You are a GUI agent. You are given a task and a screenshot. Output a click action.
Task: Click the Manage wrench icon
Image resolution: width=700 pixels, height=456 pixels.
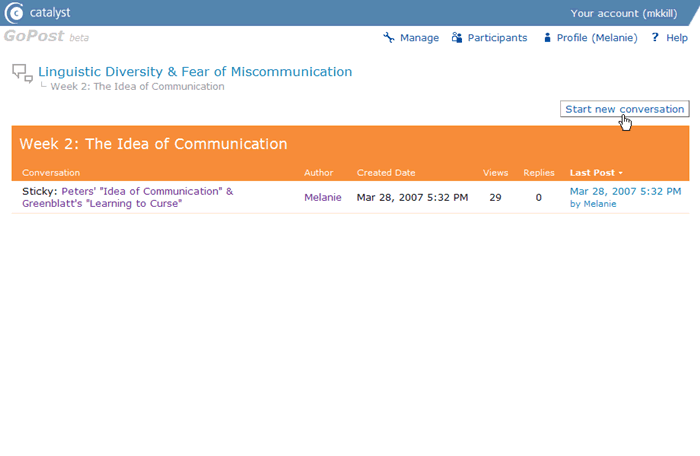pos(389,38)
